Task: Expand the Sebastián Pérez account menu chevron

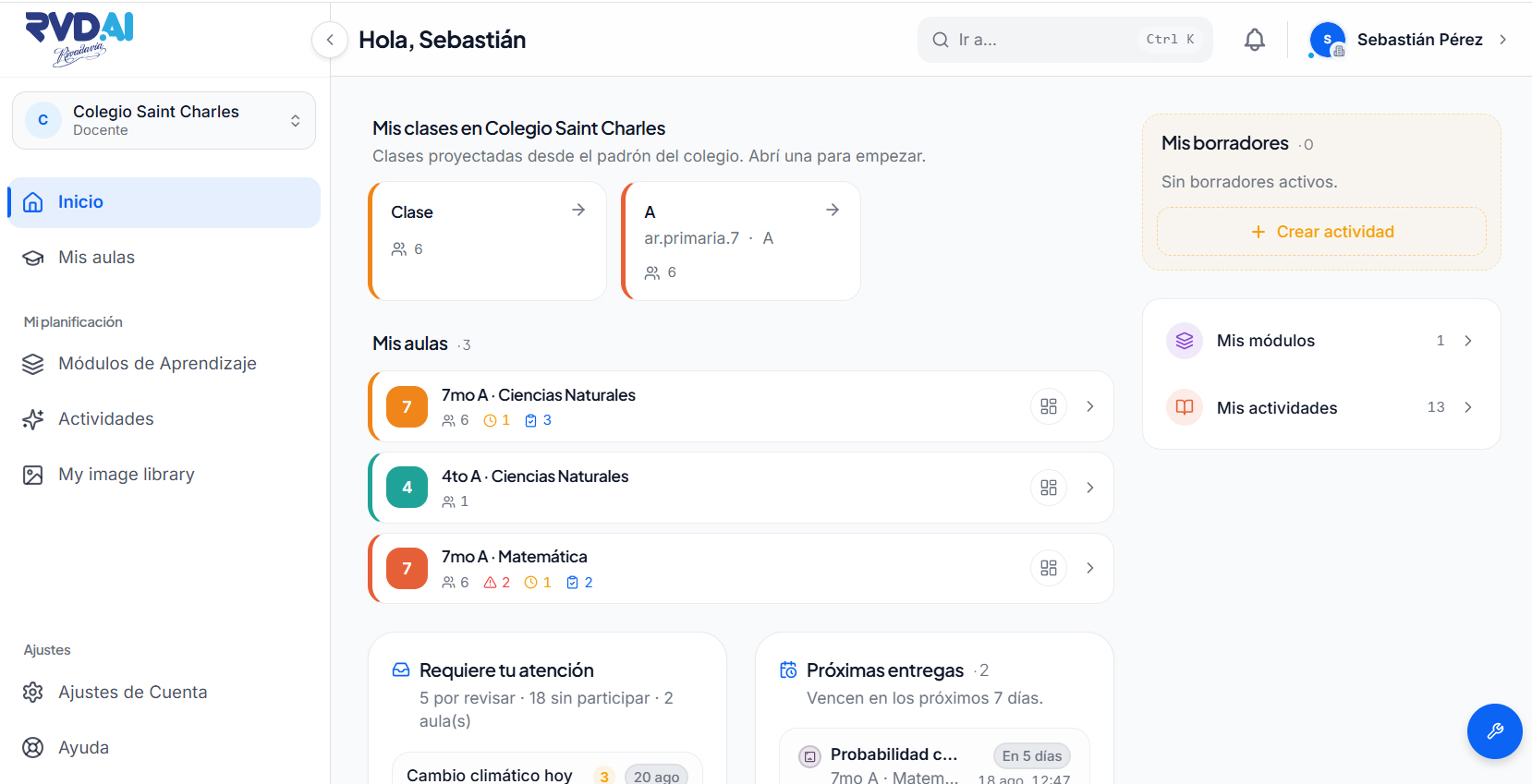Action: click(1503, 40)
